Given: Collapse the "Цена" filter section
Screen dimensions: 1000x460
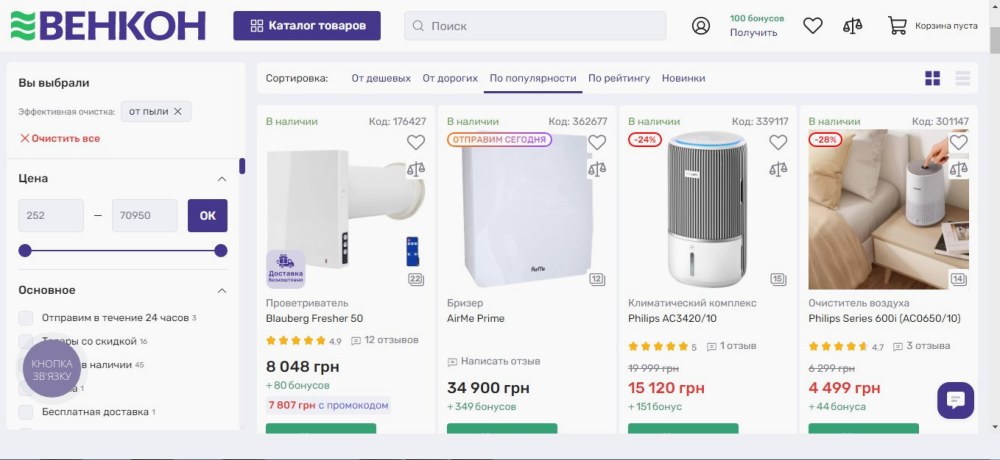Looking at the screenshot, I should (222, 179).
